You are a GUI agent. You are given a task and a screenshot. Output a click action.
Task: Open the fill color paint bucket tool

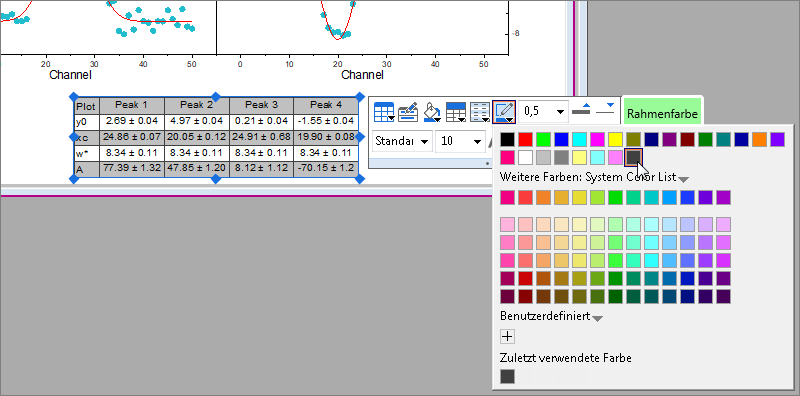pyautogui.click(x=432, y=112)
